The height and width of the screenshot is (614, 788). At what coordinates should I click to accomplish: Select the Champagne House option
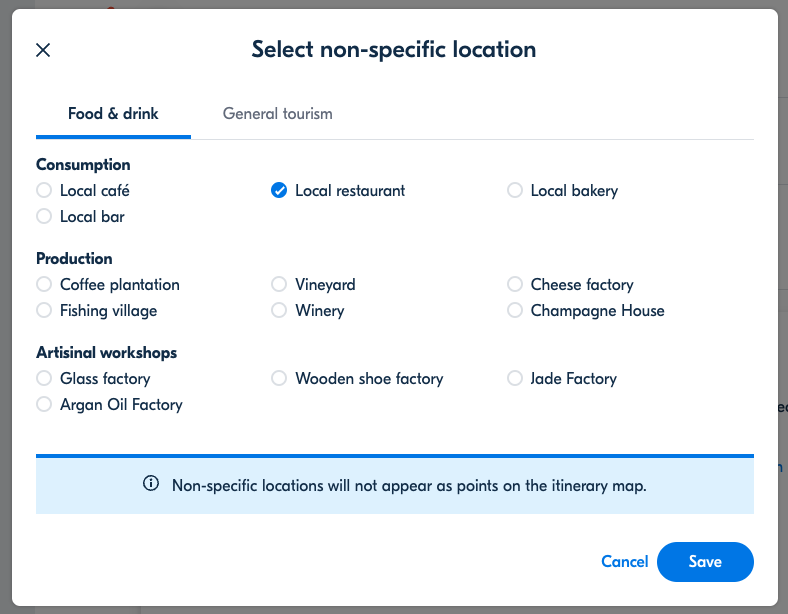[515, 311]
